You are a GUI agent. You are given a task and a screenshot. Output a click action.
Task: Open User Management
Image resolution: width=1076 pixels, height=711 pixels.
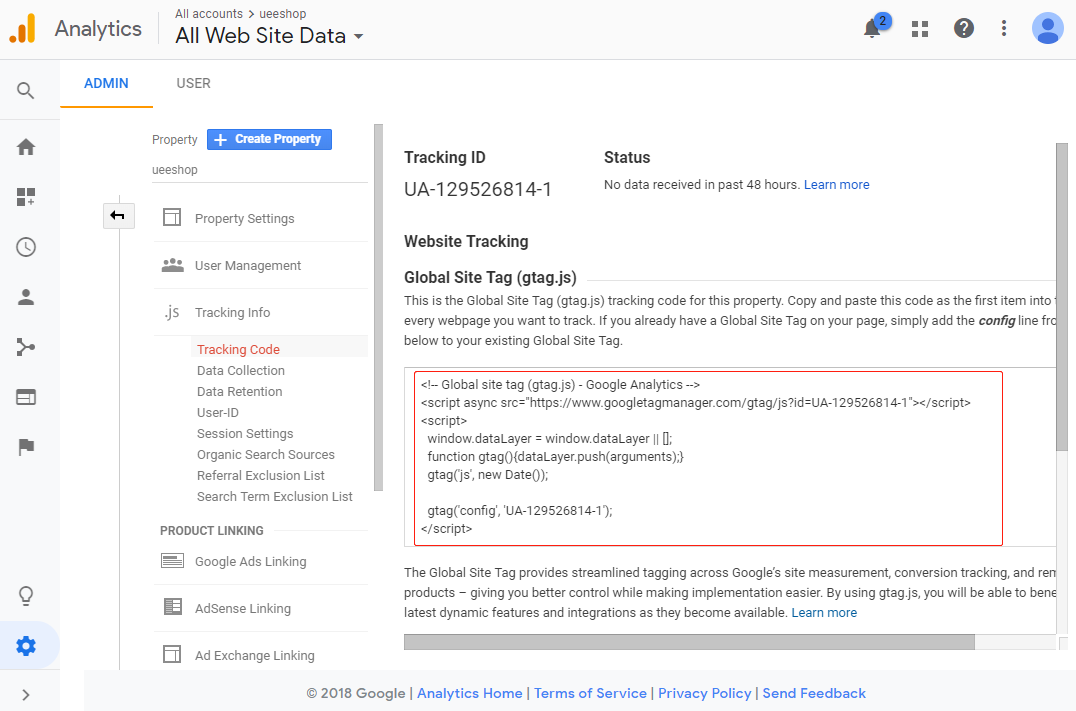pos(248,266)
